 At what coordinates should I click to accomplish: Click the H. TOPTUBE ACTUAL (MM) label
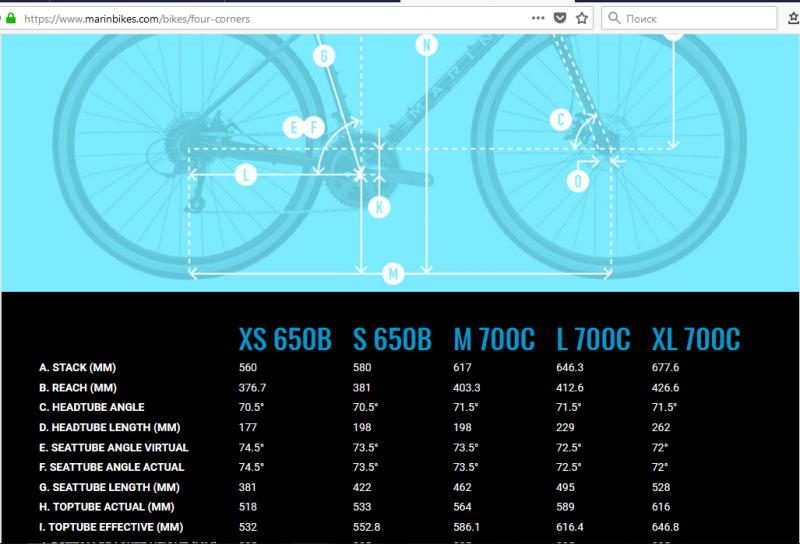pyautogui.click(x=107, y=507)
